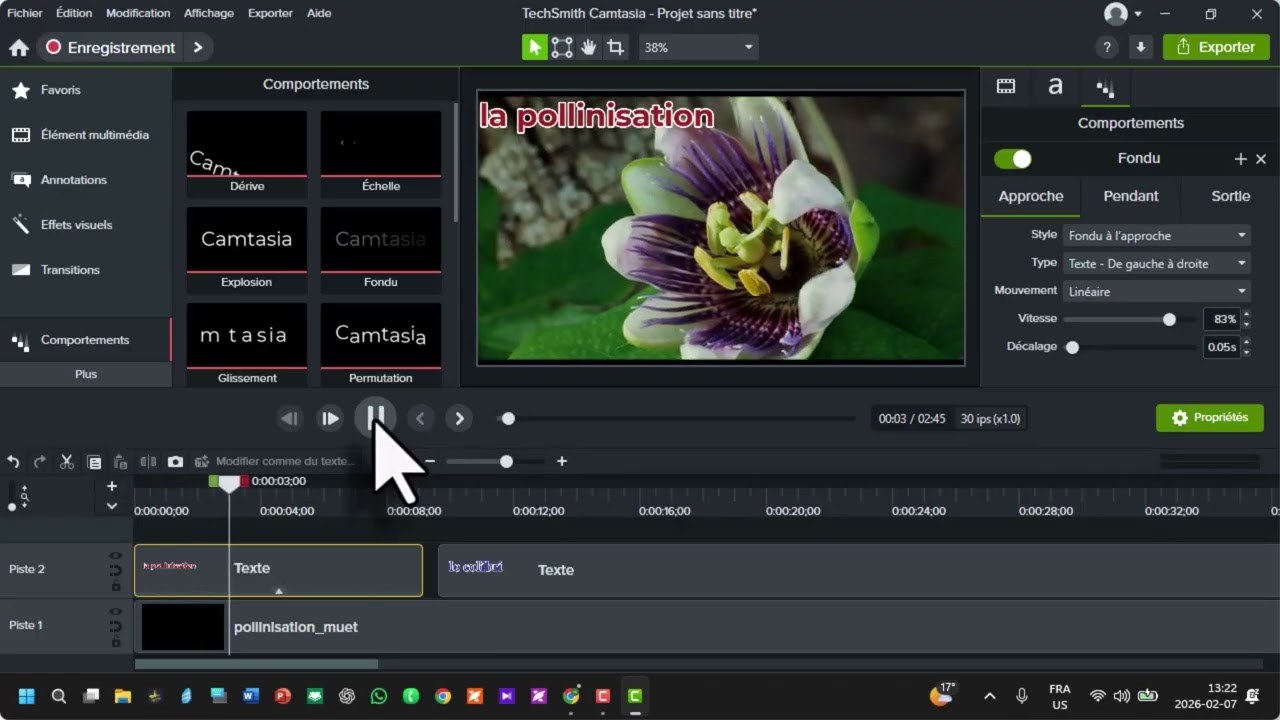
Task: Cut selection with the scissors icon
Action: coord(67,461)
